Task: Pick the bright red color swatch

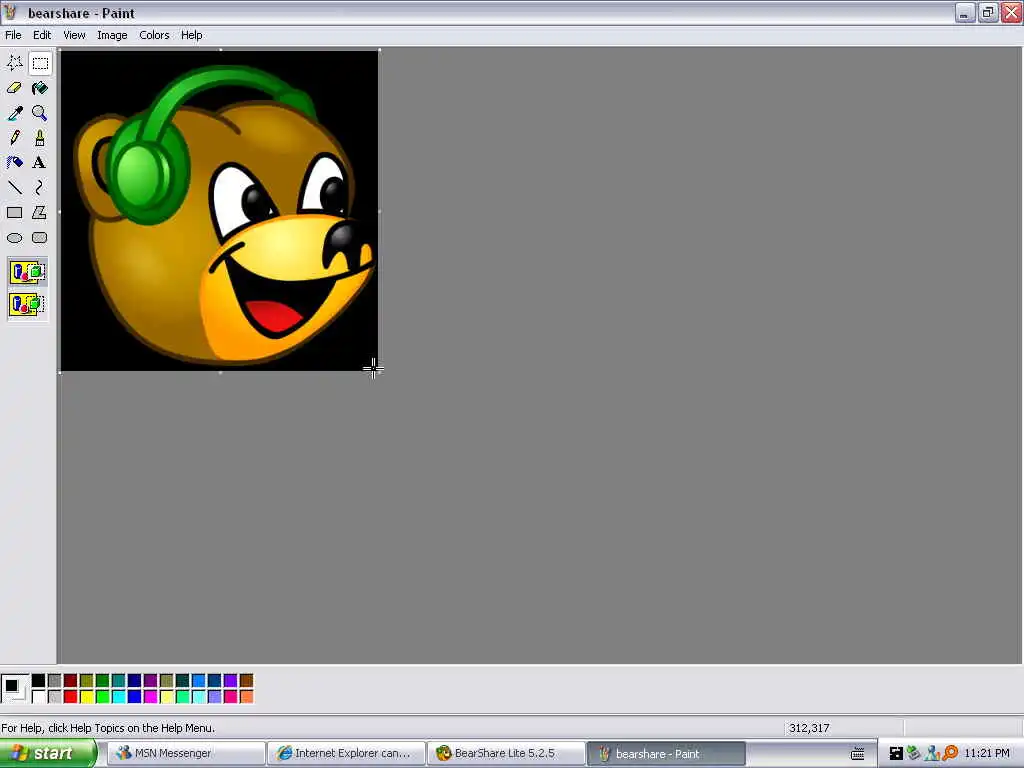Action: pyautogui.click(x=71, y=697)
